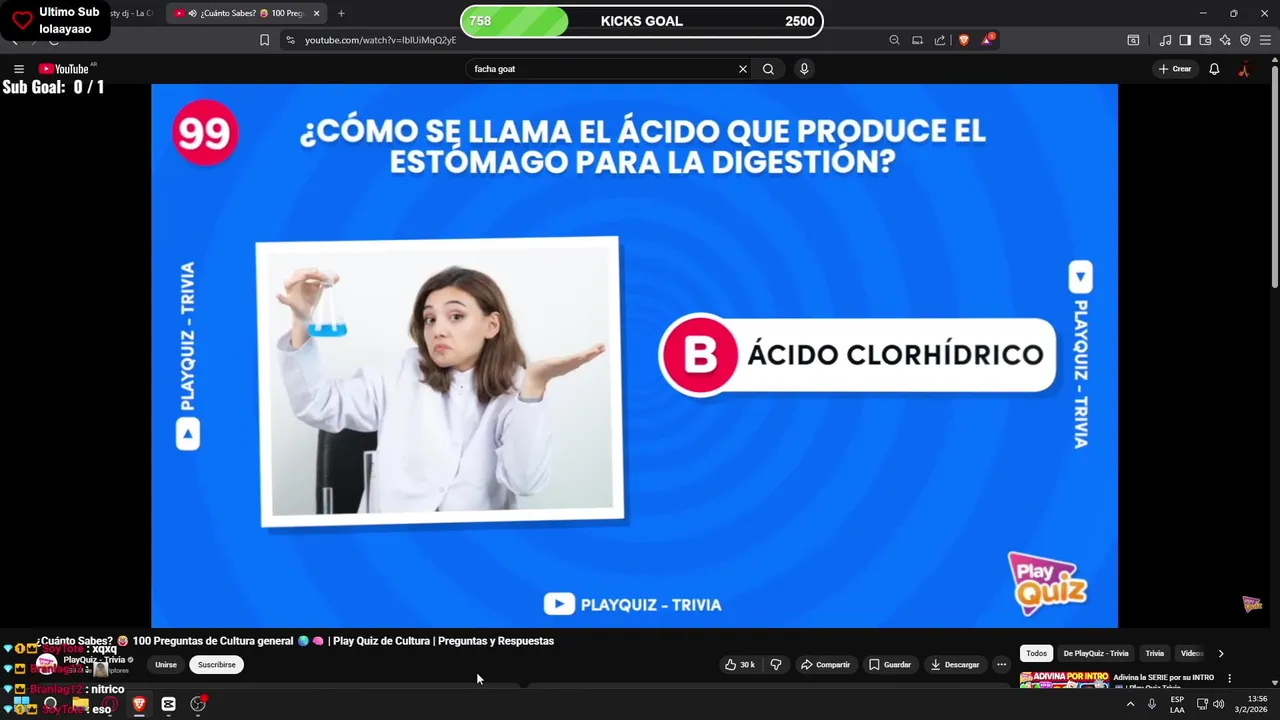Open the ESP LAA language switcher
The image size is (1280, 720).
tap(1177, 704)
